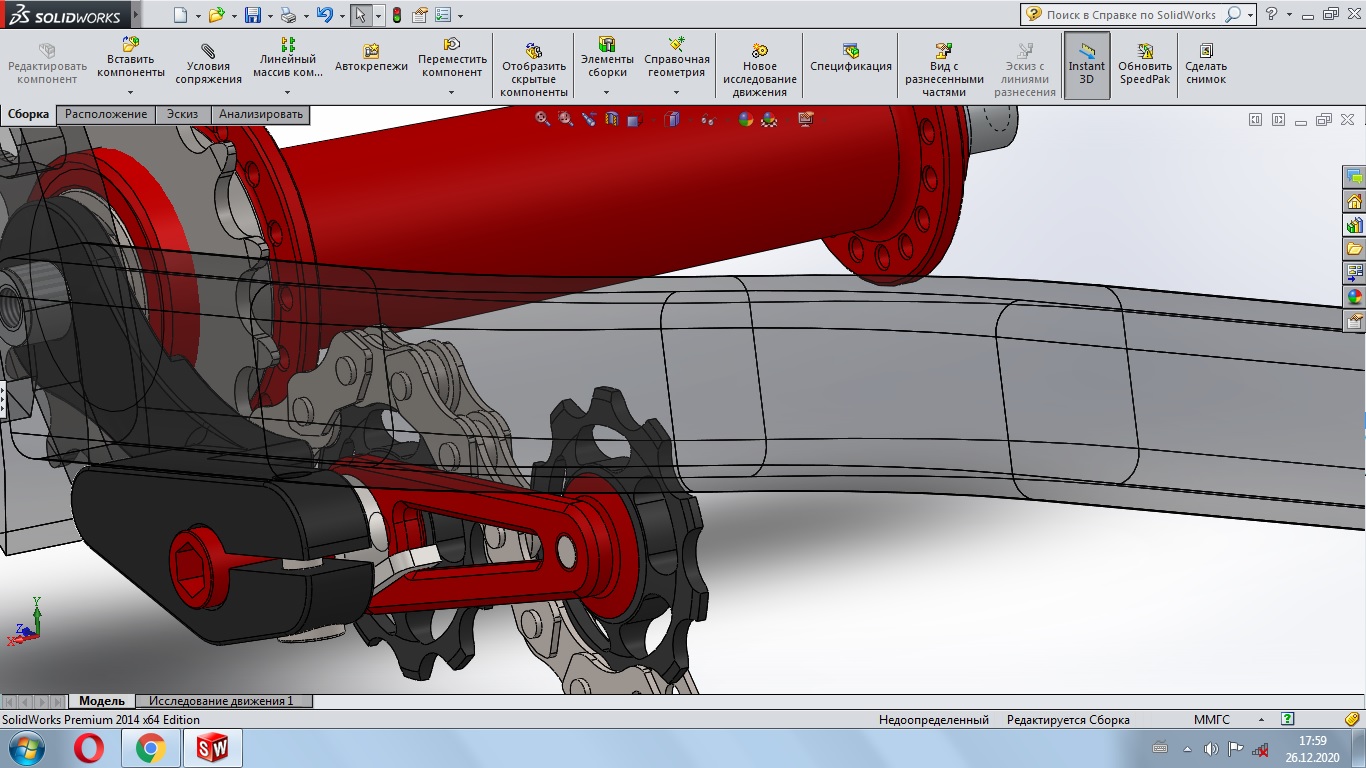
Task: Open the dropdown arrow beside Save
Action: click(x=270, y=16)
